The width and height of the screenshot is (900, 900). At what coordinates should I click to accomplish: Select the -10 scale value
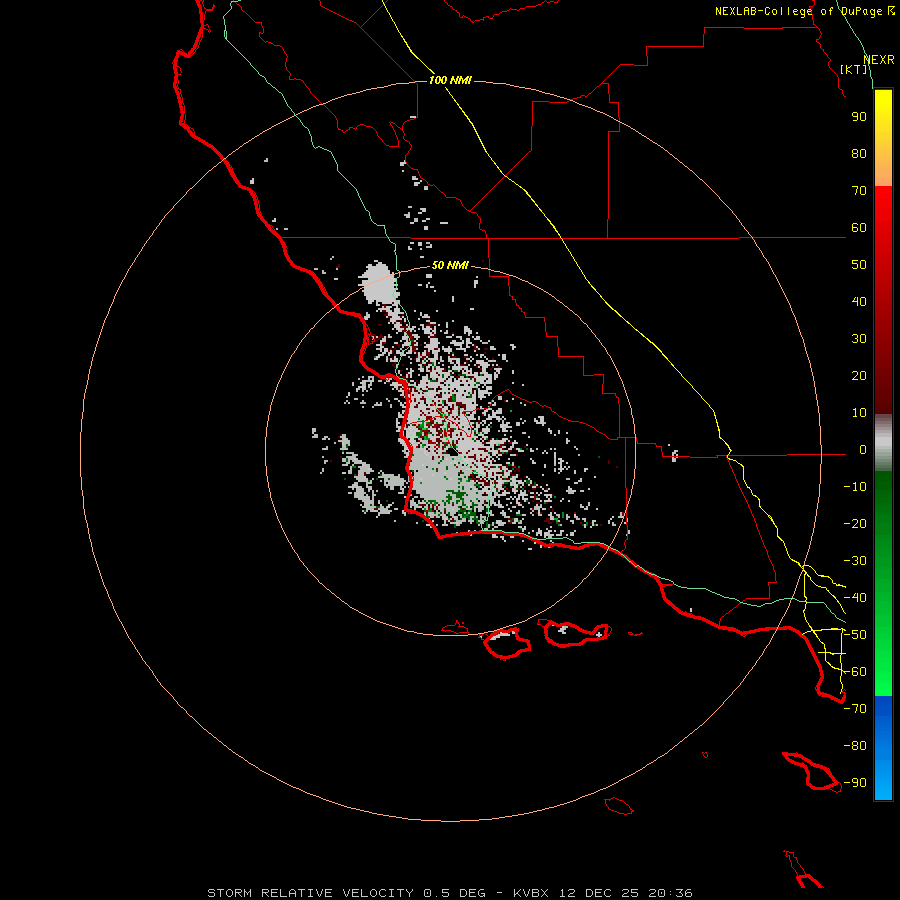[x=855, y=487]
